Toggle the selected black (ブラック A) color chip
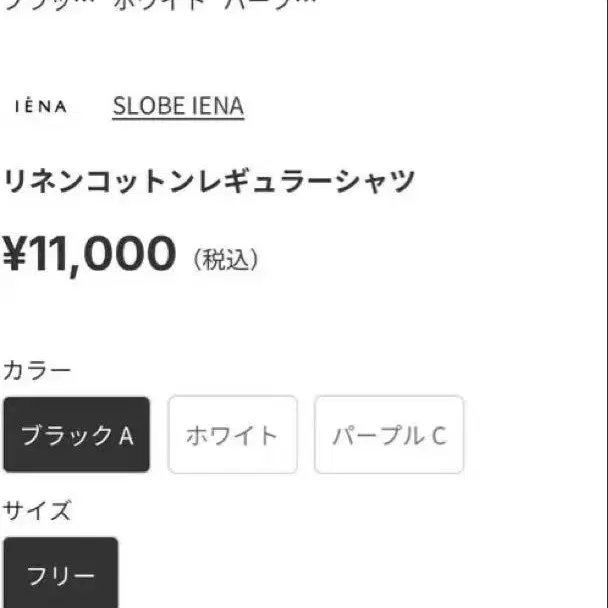This screenshot has width=608, height=608. point(77,435)
